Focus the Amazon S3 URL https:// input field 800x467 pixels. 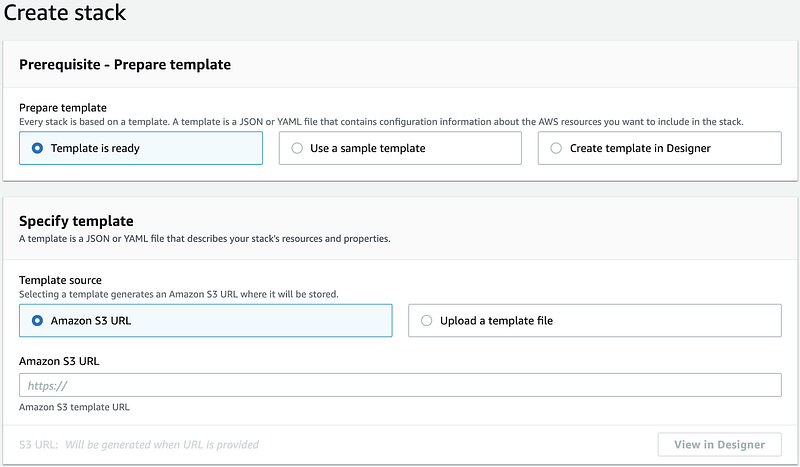(401, 385)
